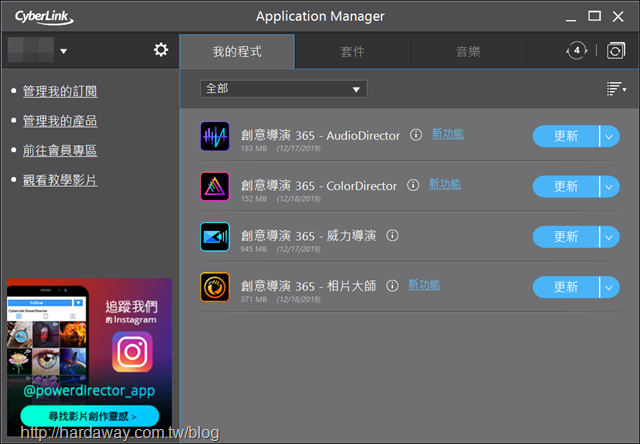
Task: Switch to the 套件 tab
Action: coord(353,51)
